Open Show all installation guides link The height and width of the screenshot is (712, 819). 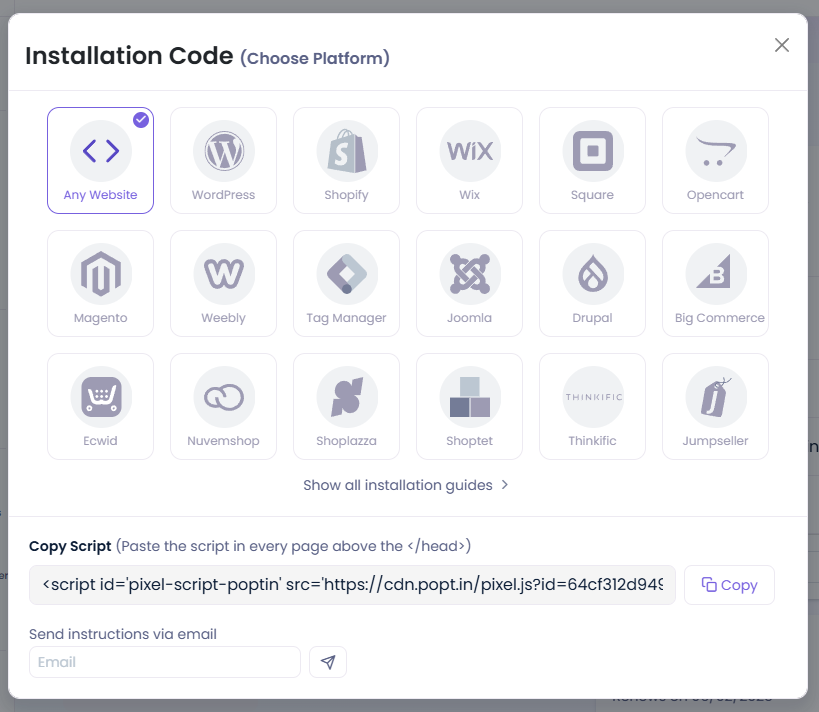tap(405, 485)
